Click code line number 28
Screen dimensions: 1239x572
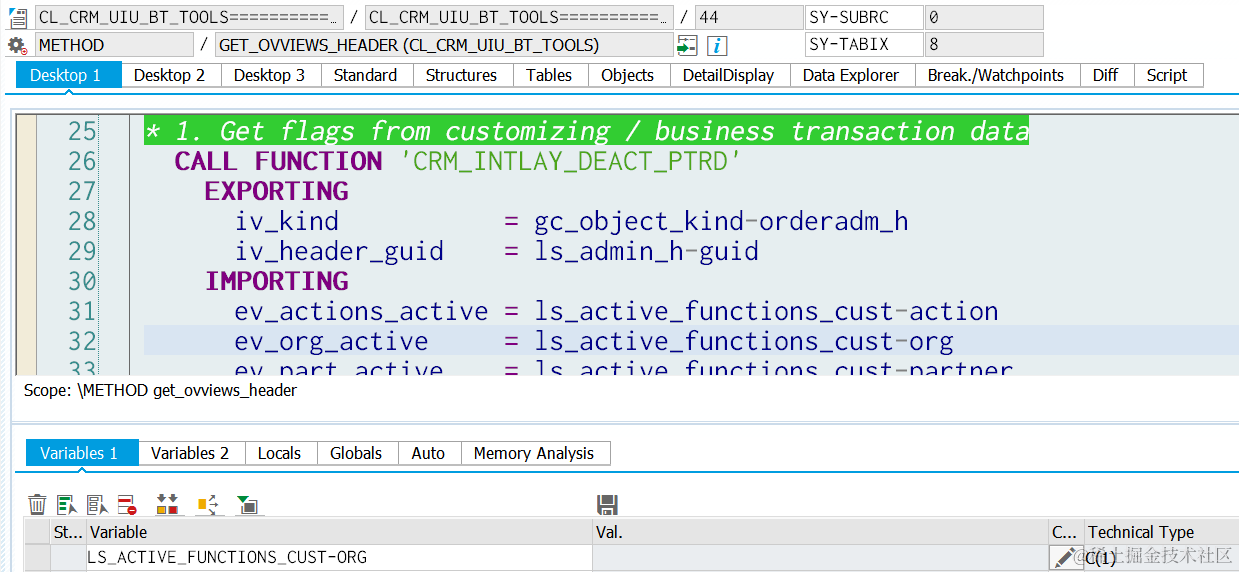point(82,221)
